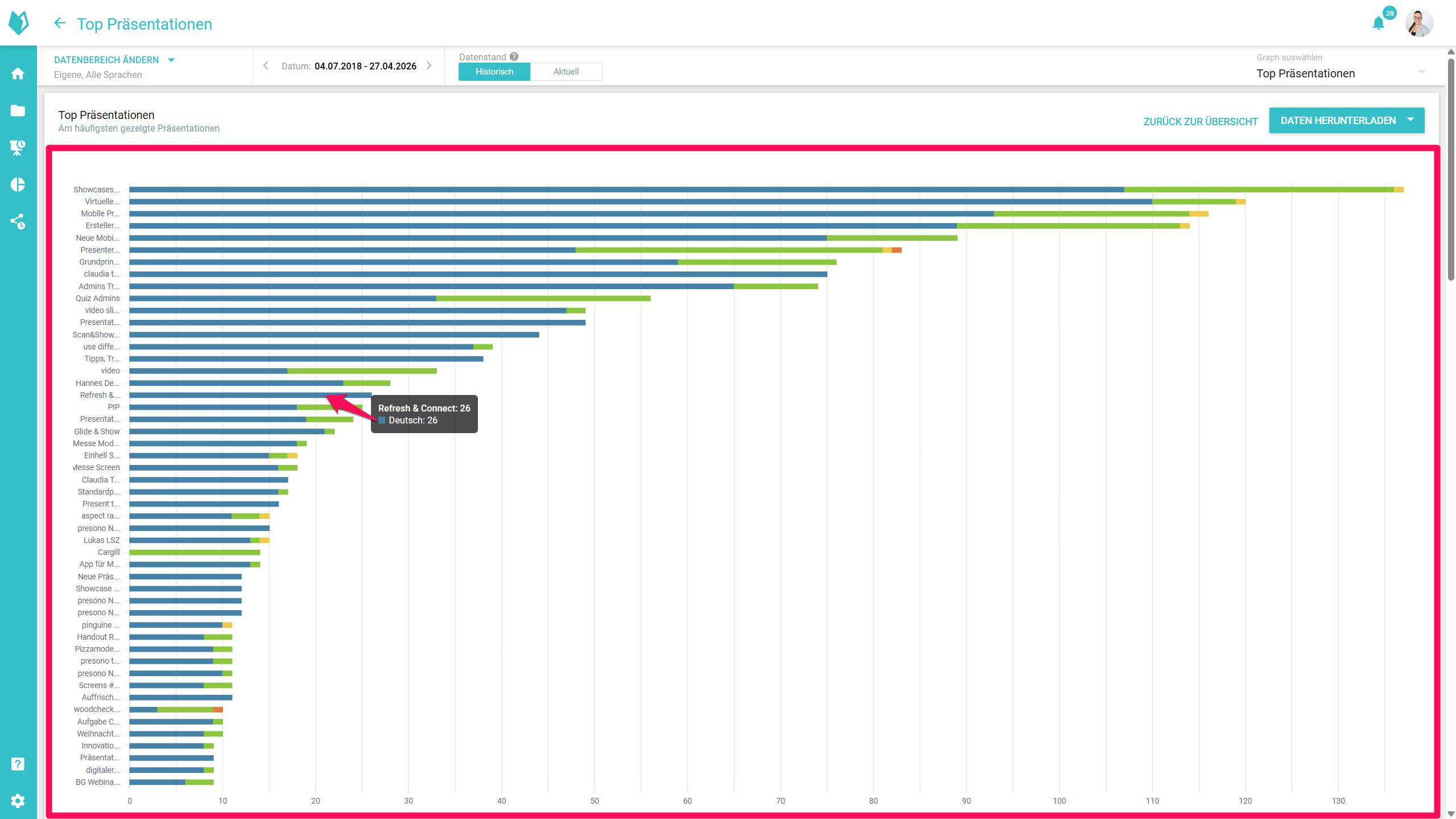Image resolution: width=1456 pixels, height=819 pixels.
Task: Open the share icon in sidebar
Action: (x=18, y=221)
